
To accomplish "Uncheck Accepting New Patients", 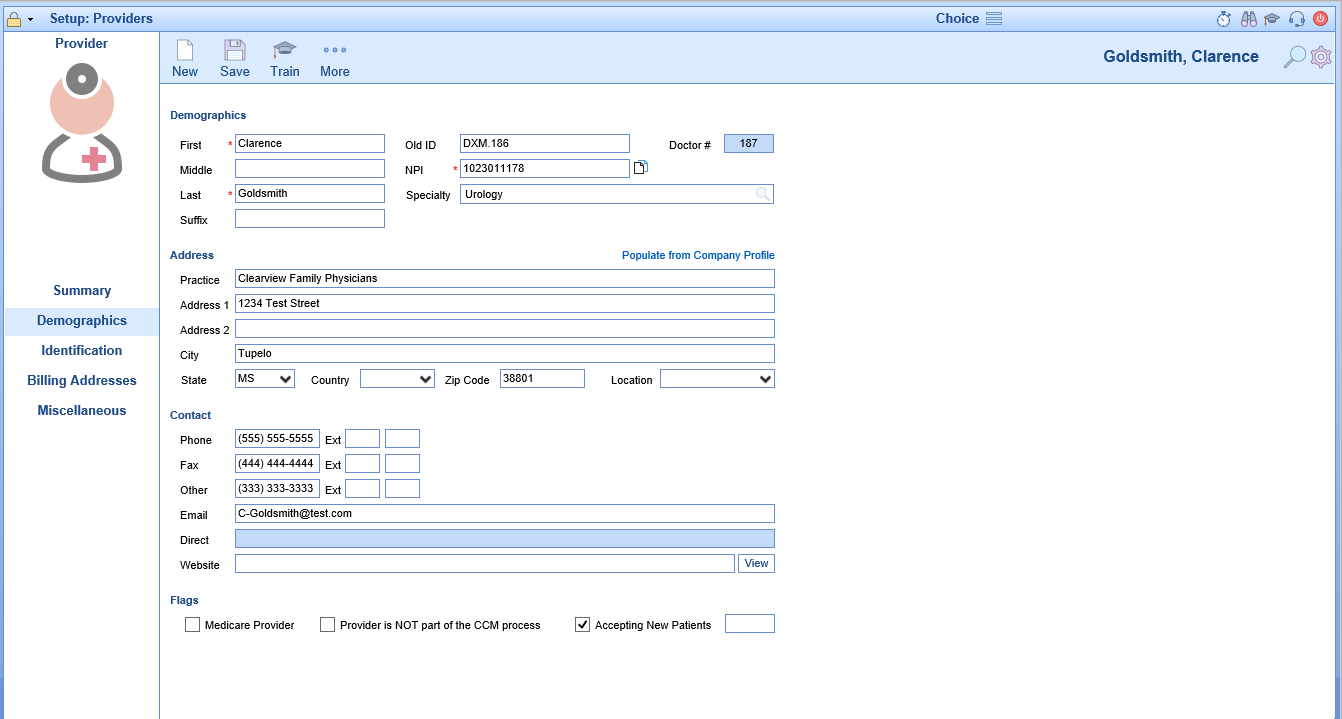I will pos(583,625).
